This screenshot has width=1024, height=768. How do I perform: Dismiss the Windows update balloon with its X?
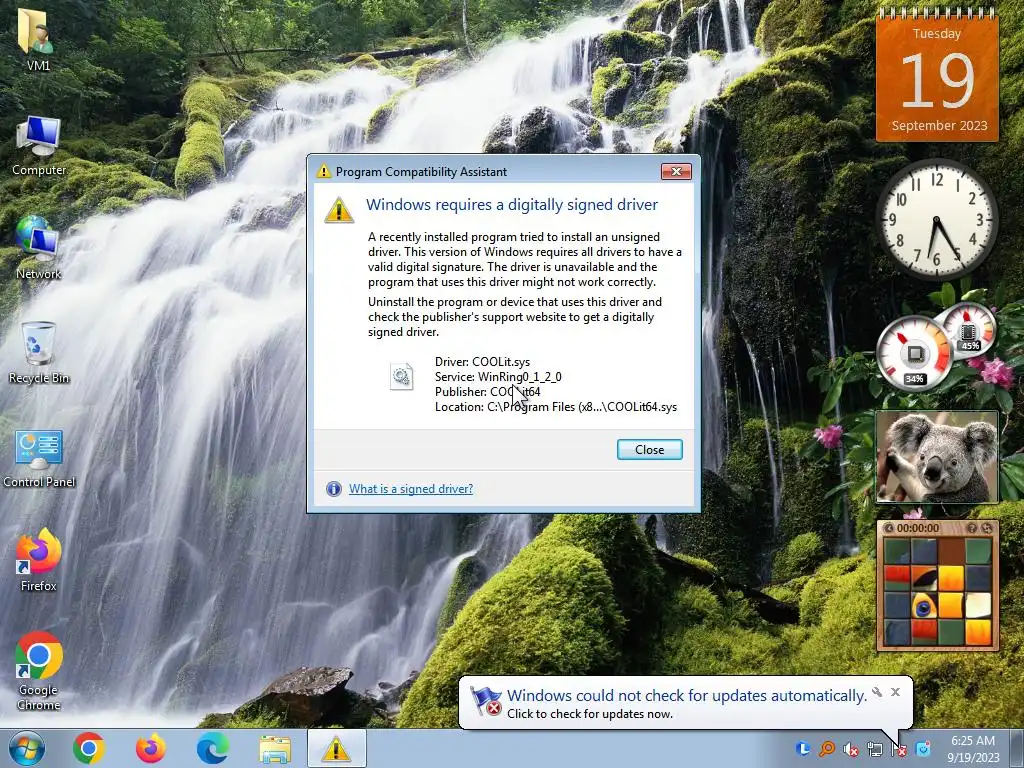(x=895, y=692)
